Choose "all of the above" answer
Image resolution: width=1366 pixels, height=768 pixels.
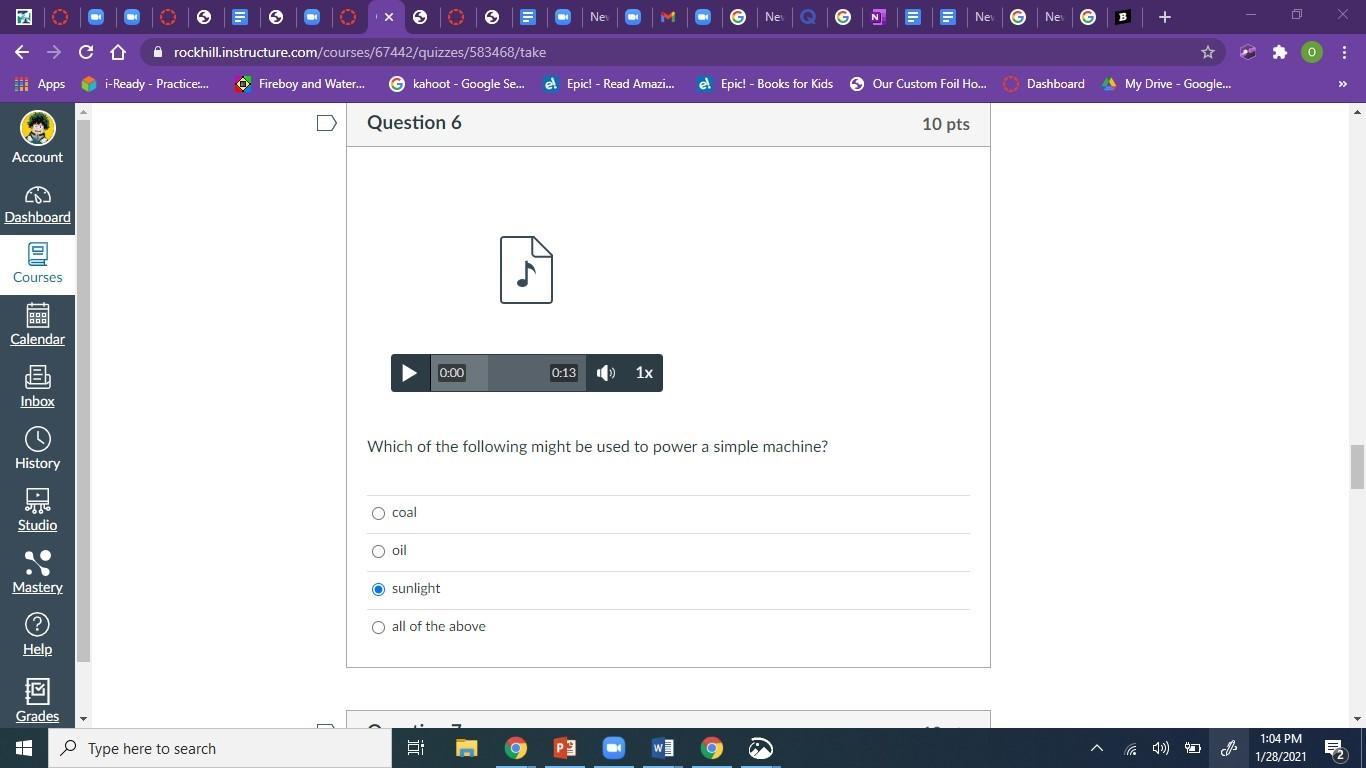pyautogui.click(x=378, y=627)
